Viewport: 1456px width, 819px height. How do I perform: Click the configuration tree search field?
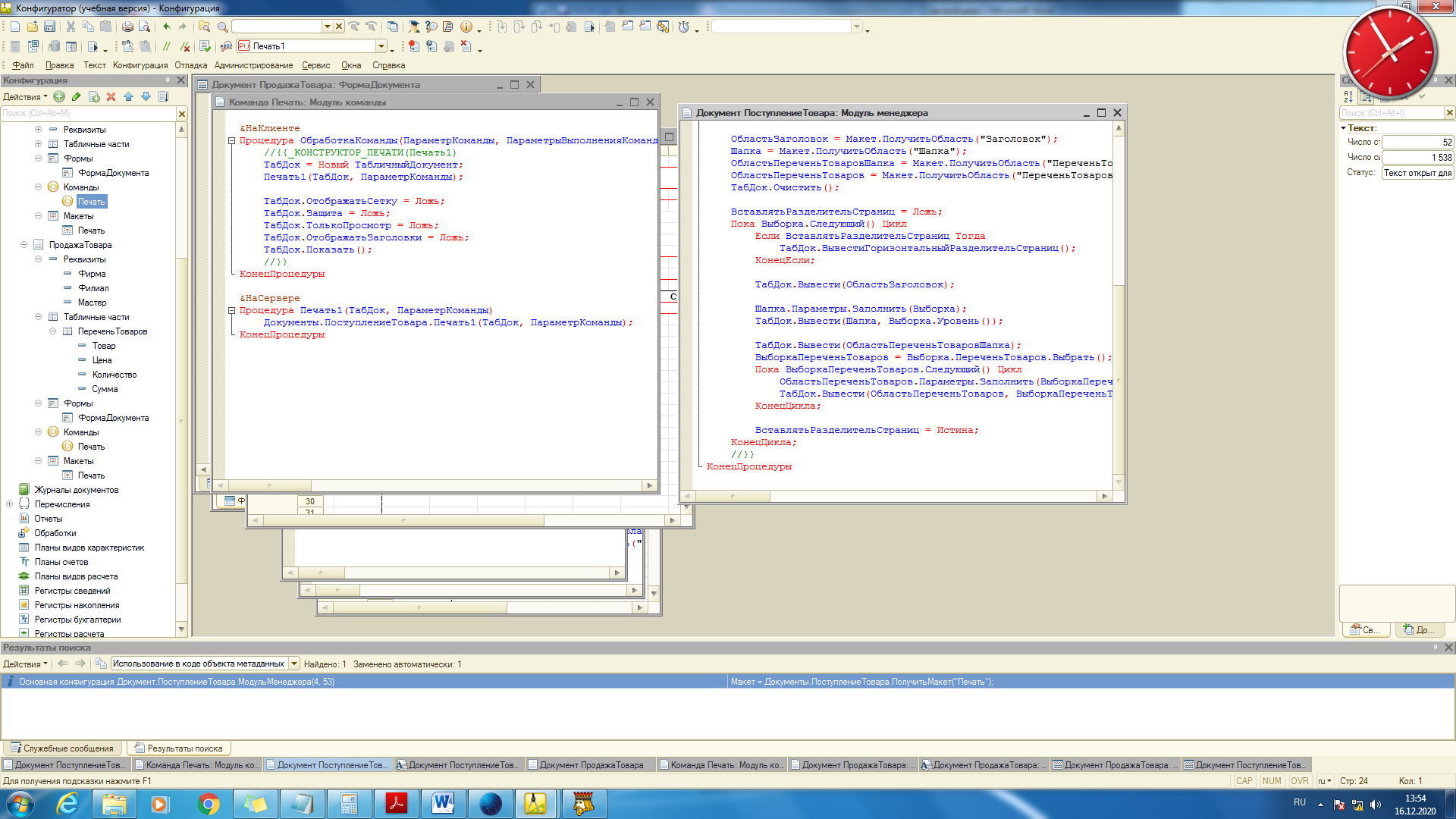point(88,113)
